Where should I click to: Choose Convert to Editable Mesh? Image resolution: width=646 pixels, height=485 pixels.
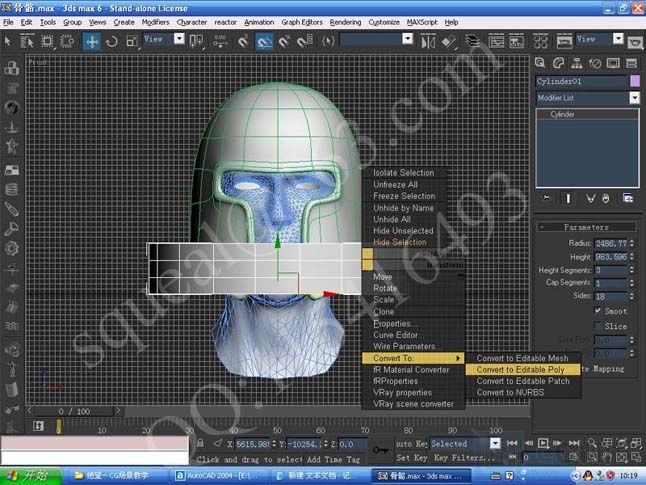pyautogui.click(x=522, y=358)
